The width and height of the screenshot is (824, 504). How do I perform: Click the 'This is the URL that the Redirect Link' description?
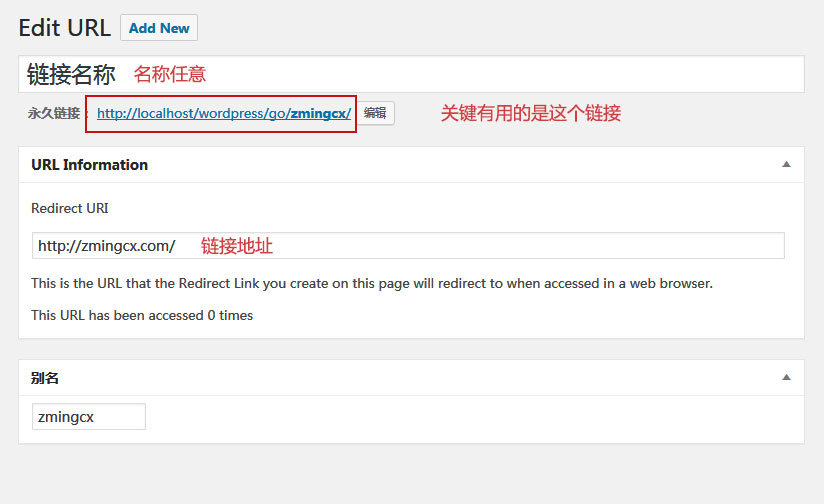[372, 284]
